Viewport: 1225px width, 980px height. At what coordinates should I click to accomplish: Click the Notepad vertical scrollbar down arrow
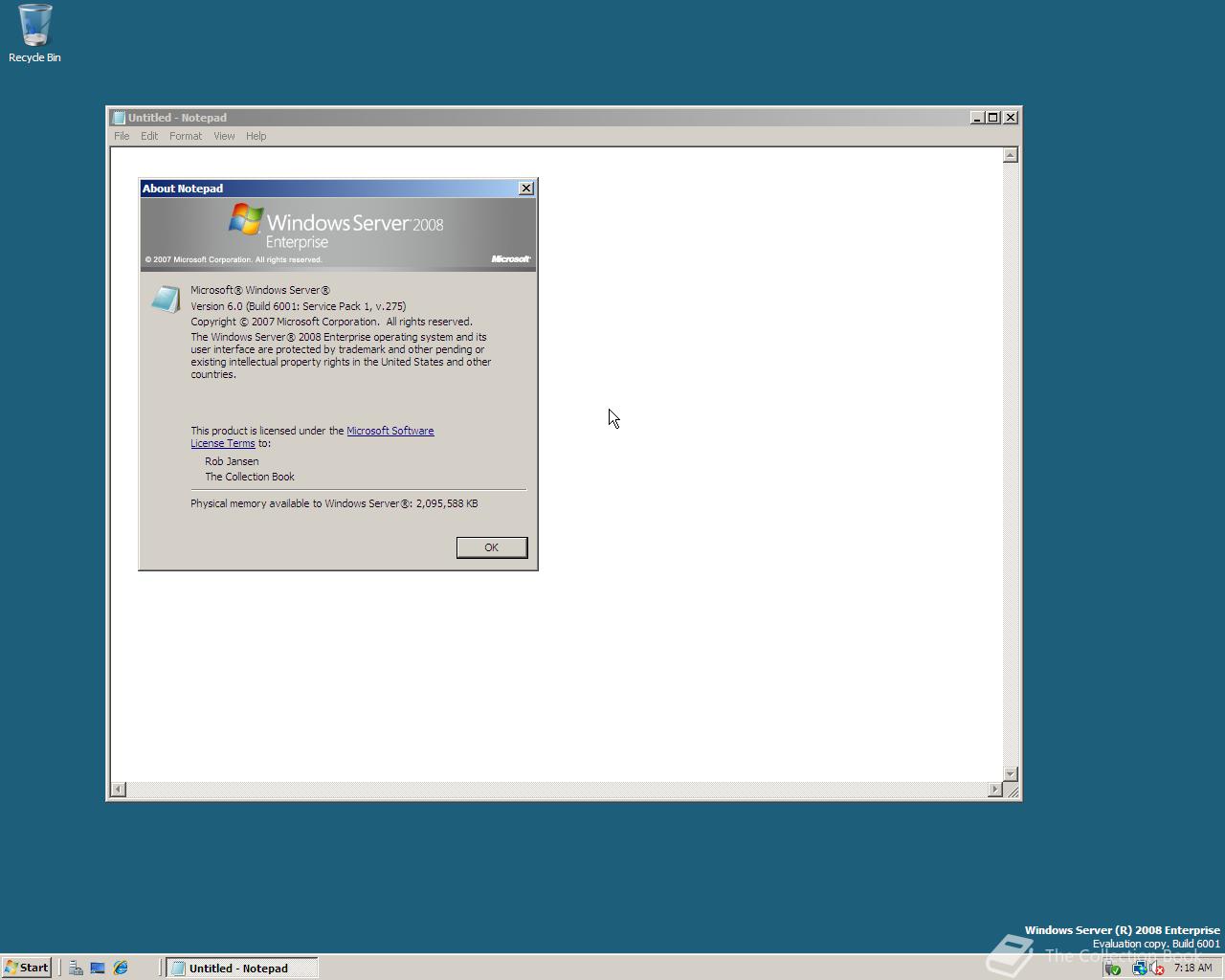click(1010, 773)
